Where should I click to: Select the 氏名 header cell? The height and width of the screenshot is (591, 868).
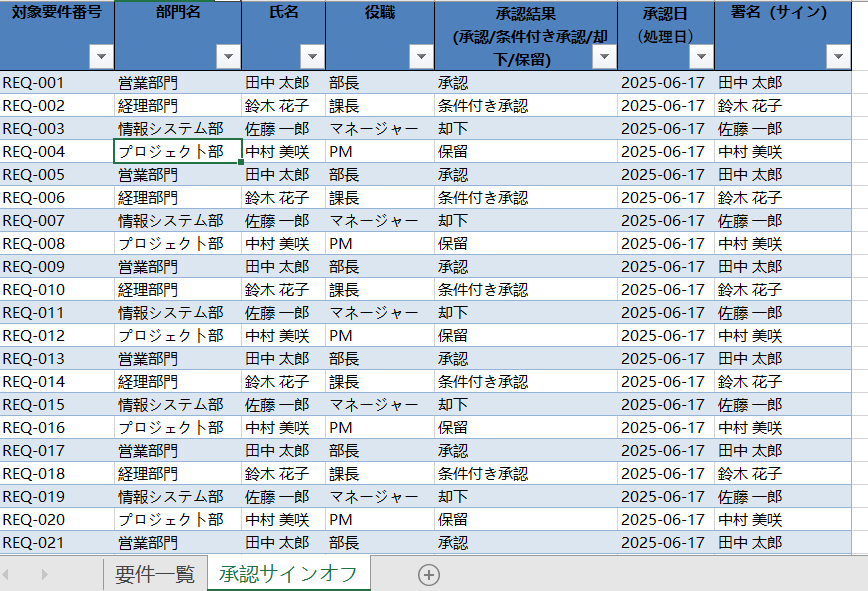pyautogui.click(x=283, y=35)
